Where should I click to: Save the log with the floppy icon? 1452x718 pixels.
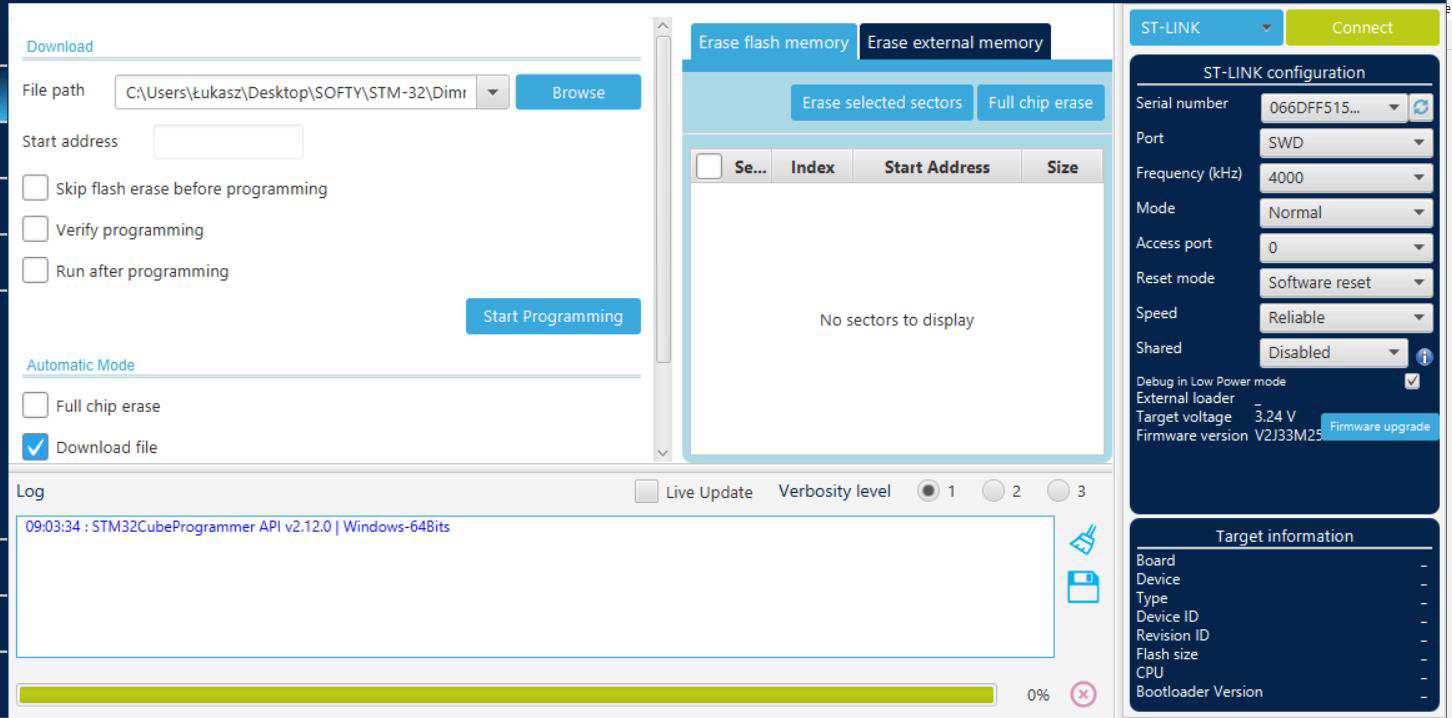click(1083, 587)
